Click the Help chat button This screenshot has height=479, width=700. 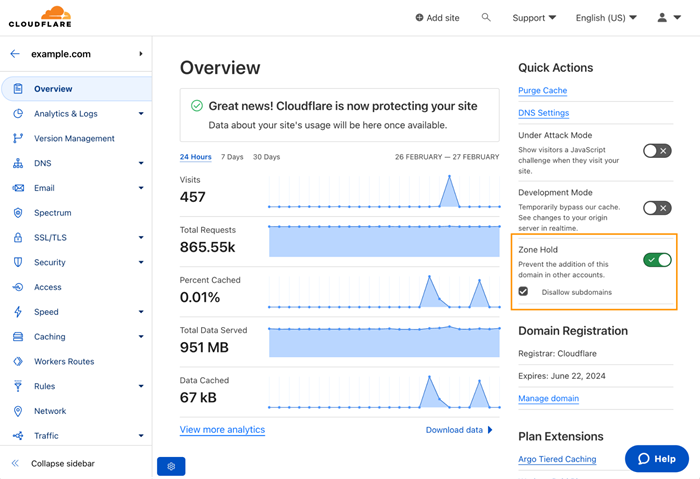coord(657,458)
